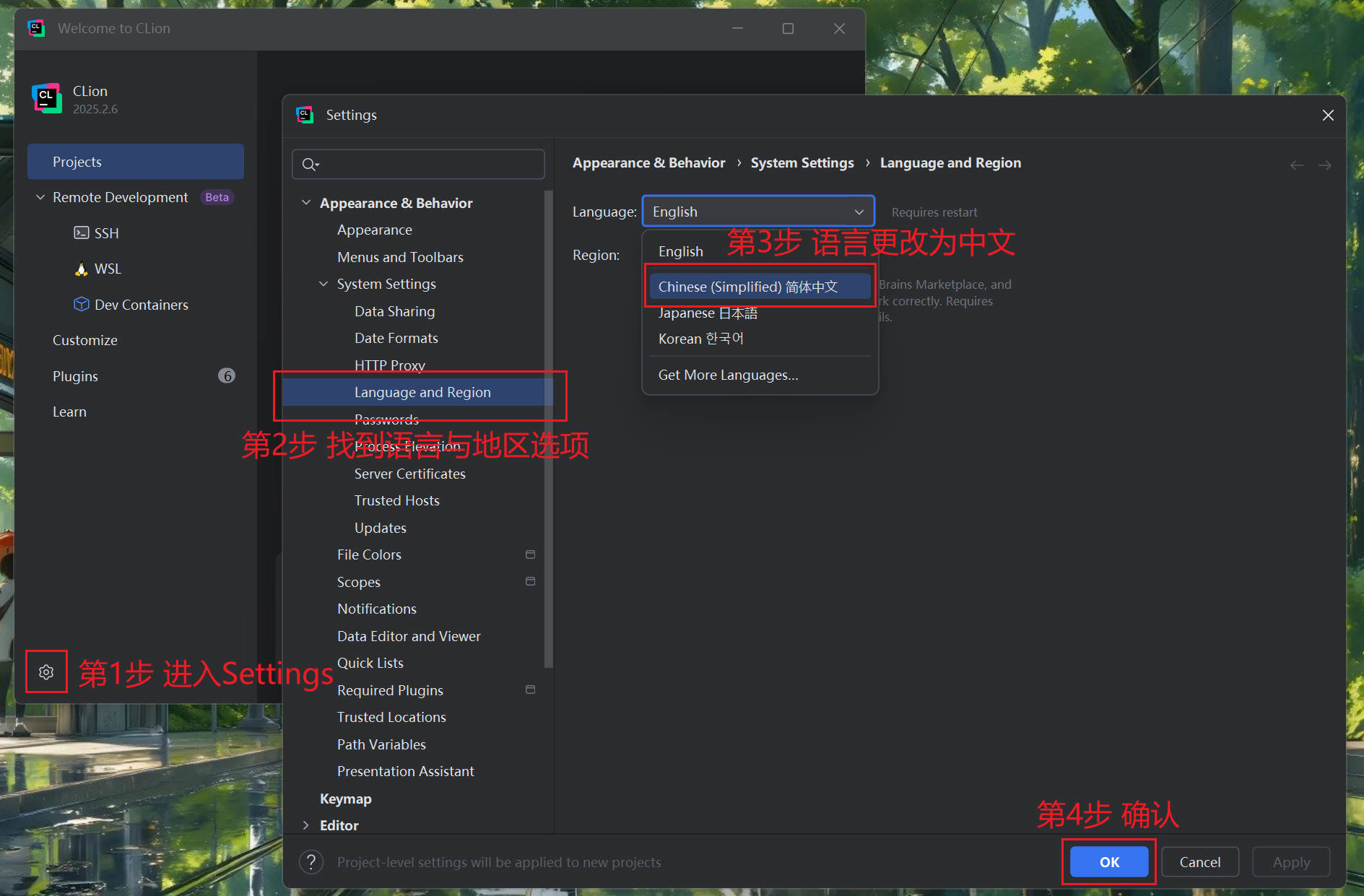
Task: Click the Apply button
Action: [x=1291, y=861]
